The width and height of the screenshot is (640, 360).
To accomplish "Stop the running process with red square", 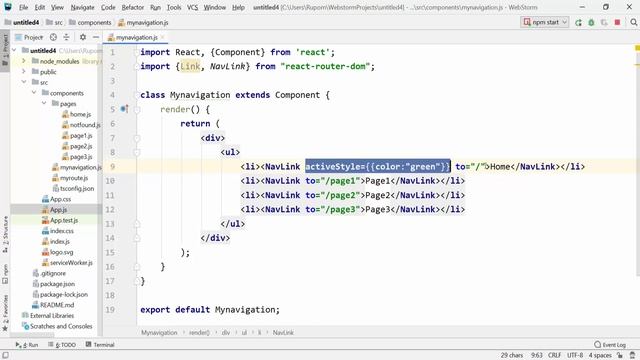I will 617,22.
